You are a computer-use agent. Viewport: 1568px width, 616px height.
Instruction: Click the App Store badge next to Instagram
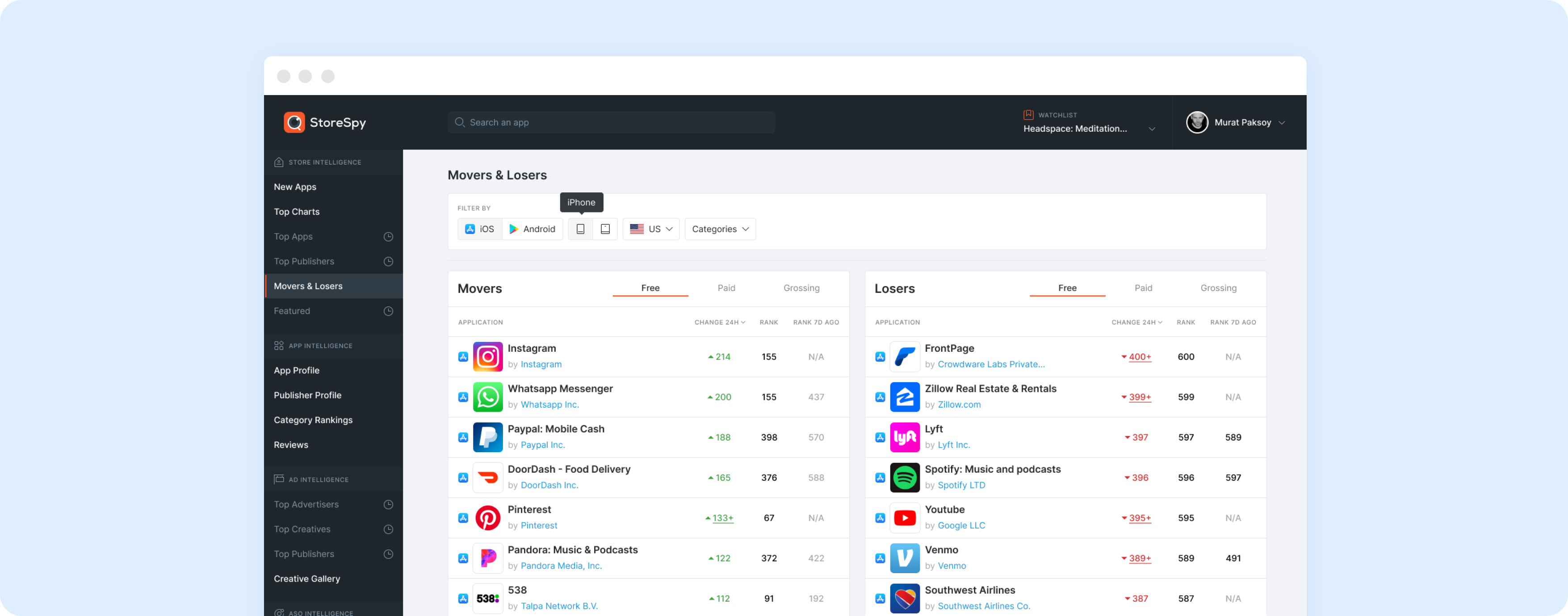463,356
